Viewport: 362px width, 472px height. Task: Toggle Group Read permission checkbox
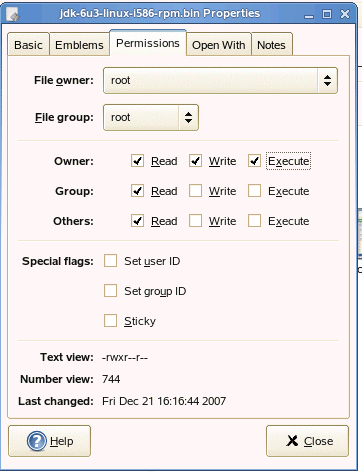(137, 191)
